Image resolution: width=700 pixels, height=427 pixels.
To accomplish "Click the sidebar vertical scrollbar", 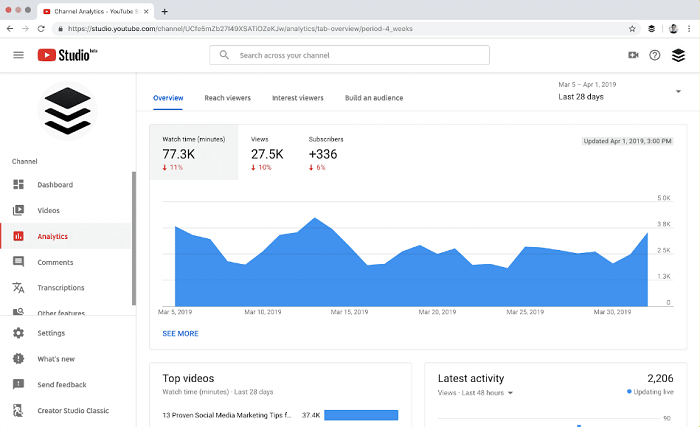I will point(134,238).
